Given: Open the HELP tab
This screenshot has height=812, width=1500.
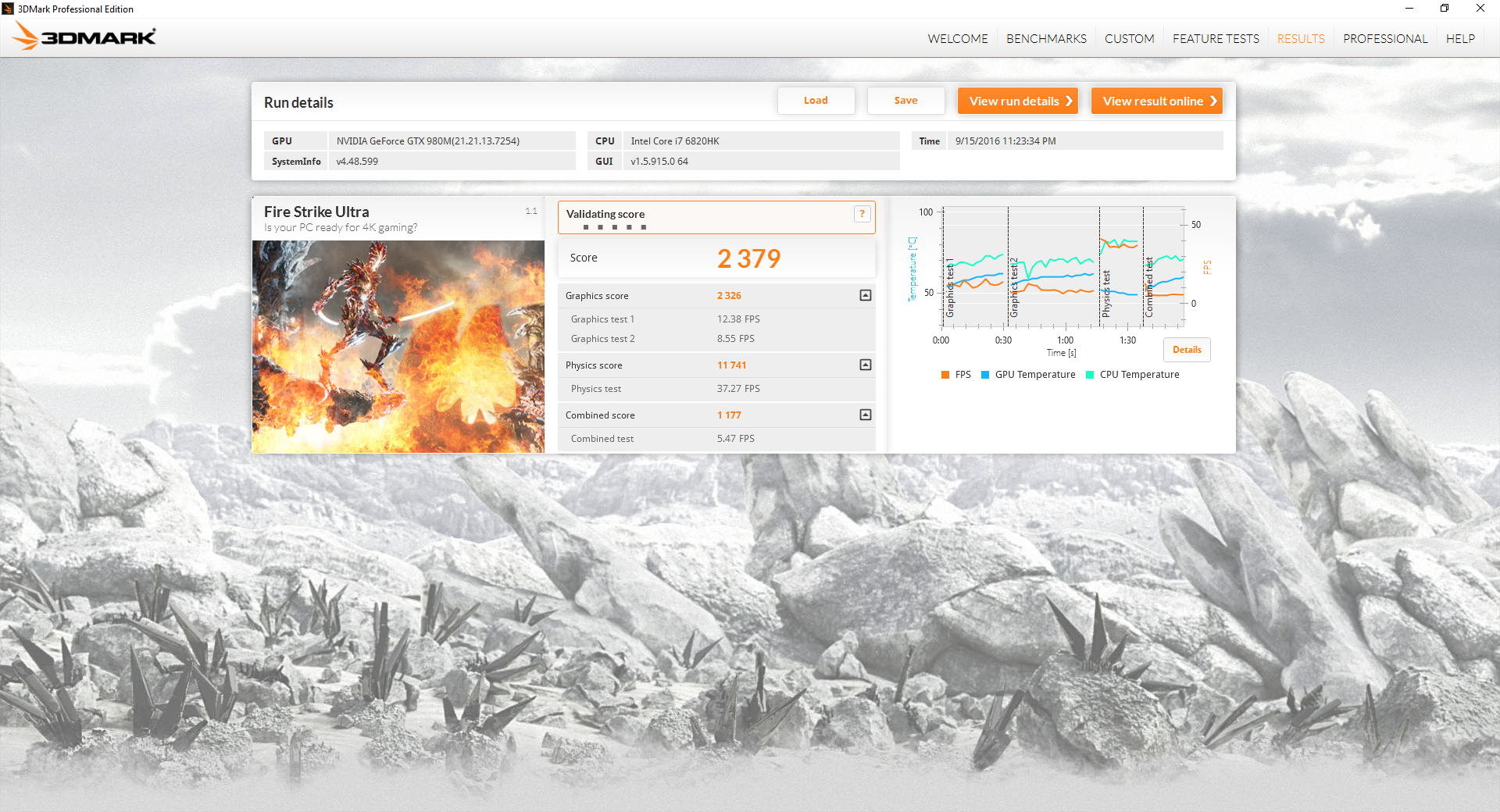Looking at the screenshot, I should click(x=1460, y=38).
